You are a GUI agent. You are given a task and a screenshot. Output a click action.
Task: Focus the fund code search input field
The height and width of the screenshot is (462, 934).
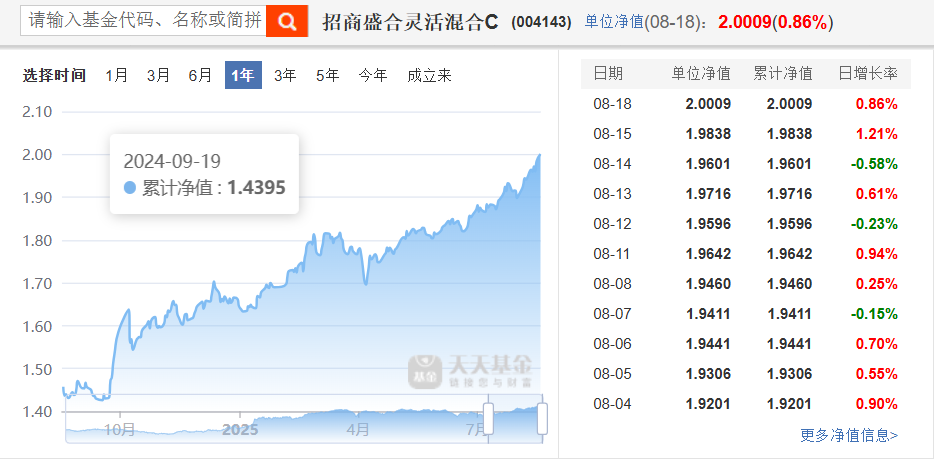pos(143,21)
